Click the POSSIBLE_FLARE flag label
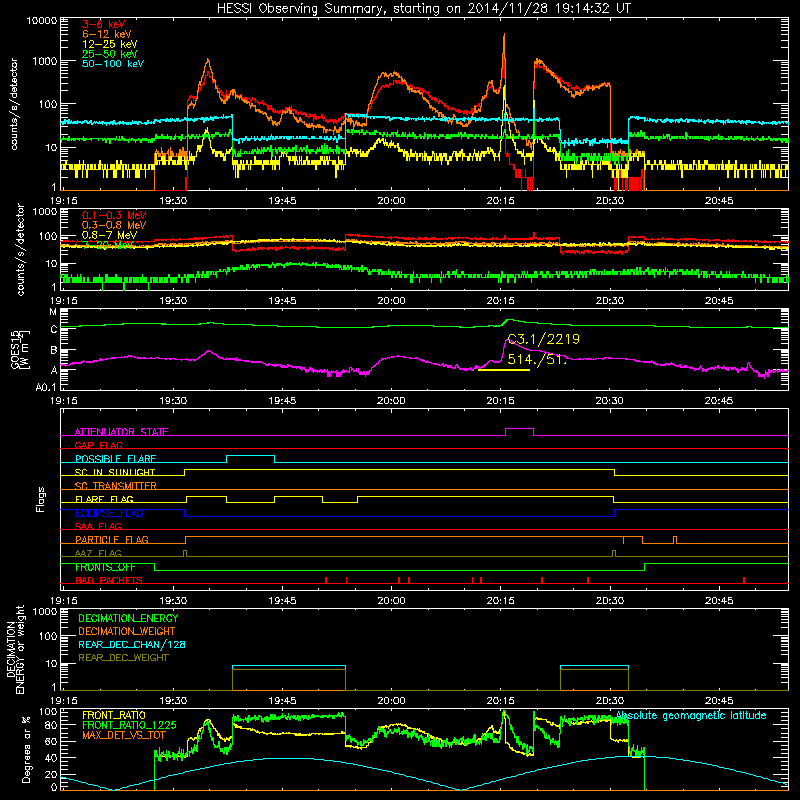Image resolution: width=800 pixels, height=800 pixels. pos(115,459)
